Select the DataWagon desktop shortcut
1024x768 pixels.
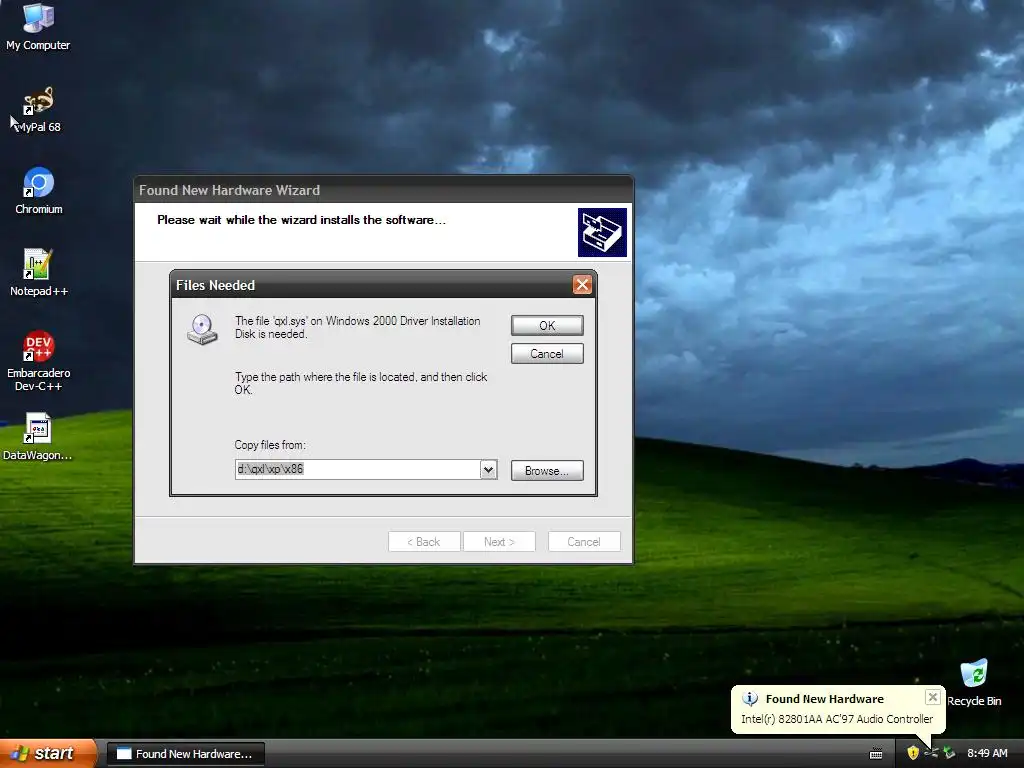point(37,436)
